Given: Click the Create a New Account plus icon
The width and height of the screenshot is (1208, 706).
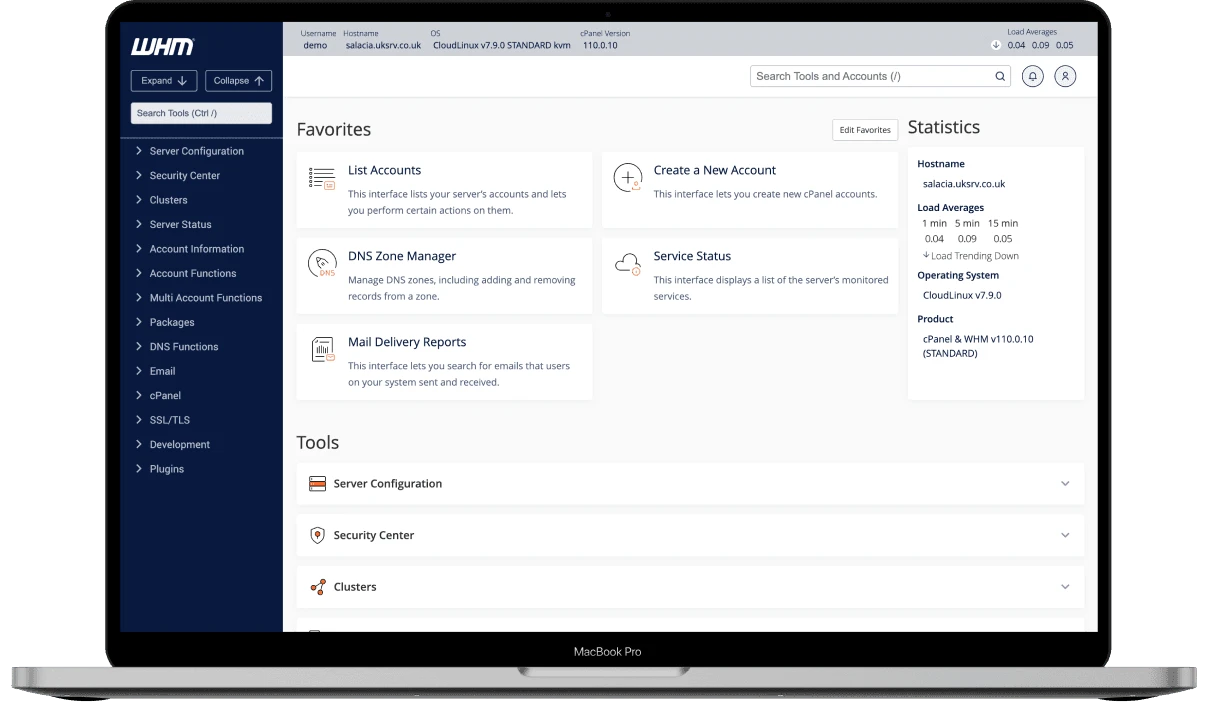Looking at the screenshot, I should (628, 178).
